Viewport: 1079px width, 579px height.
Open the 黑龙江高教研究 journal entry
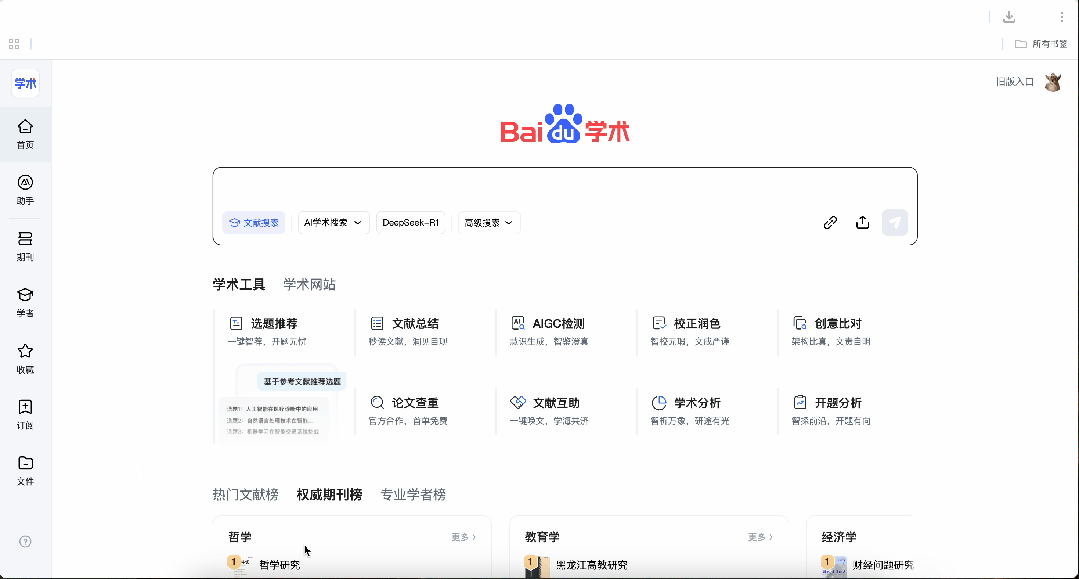[x=592, y=565]
